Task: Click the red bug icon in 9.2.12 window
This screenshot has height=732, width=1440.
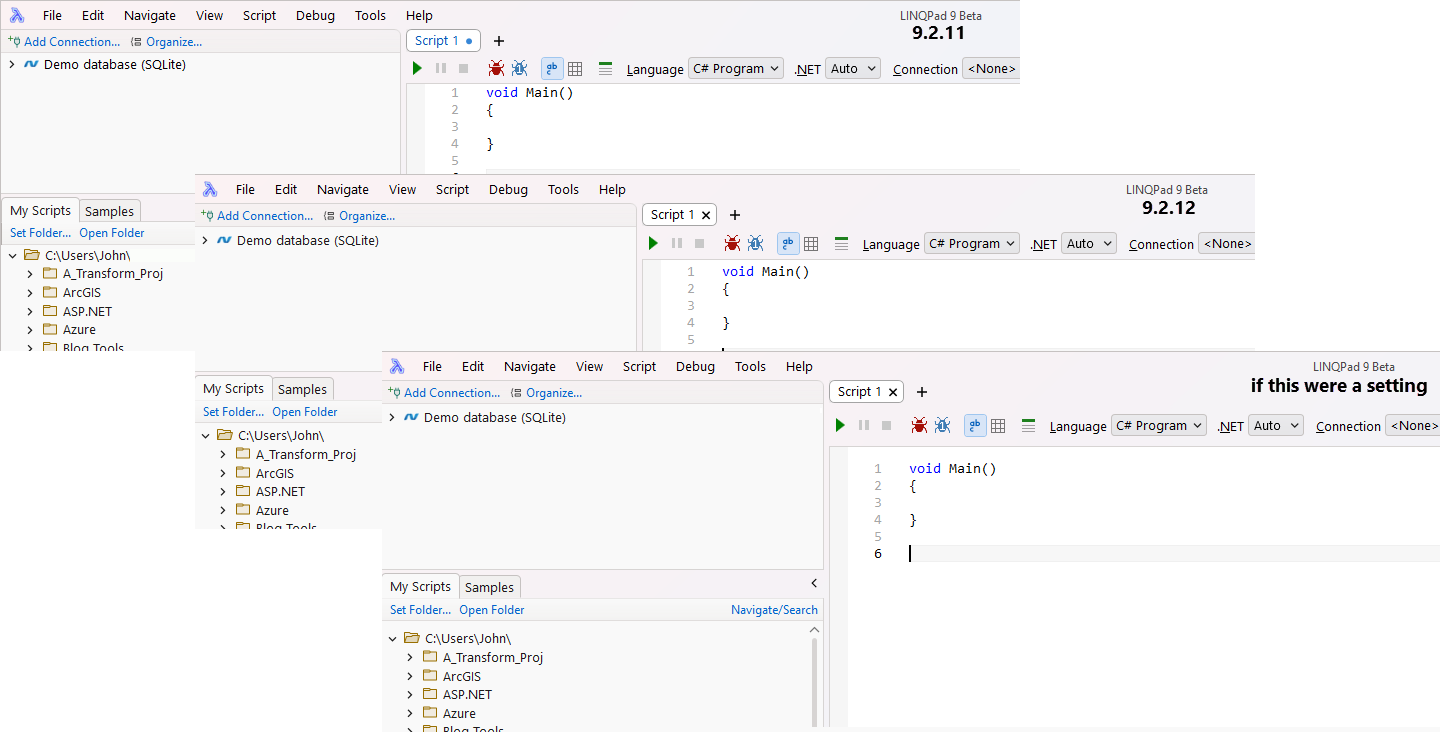Action: [732, 243]
